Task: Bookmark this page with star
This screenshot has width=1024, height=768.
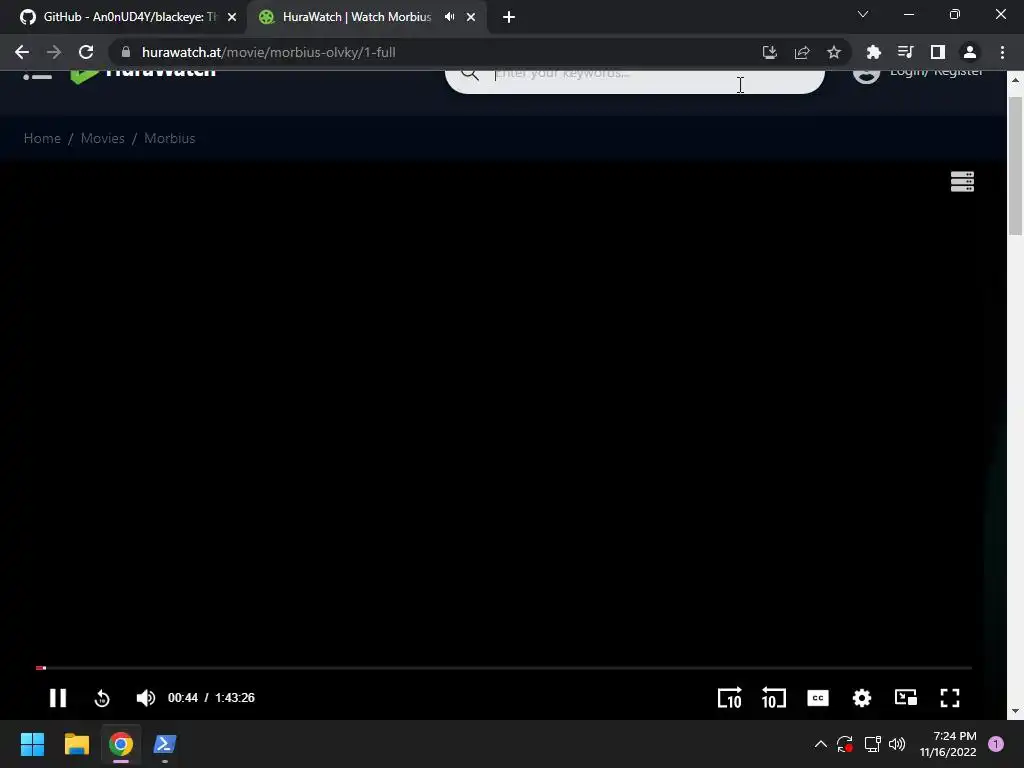Action: tap(834, 52)
